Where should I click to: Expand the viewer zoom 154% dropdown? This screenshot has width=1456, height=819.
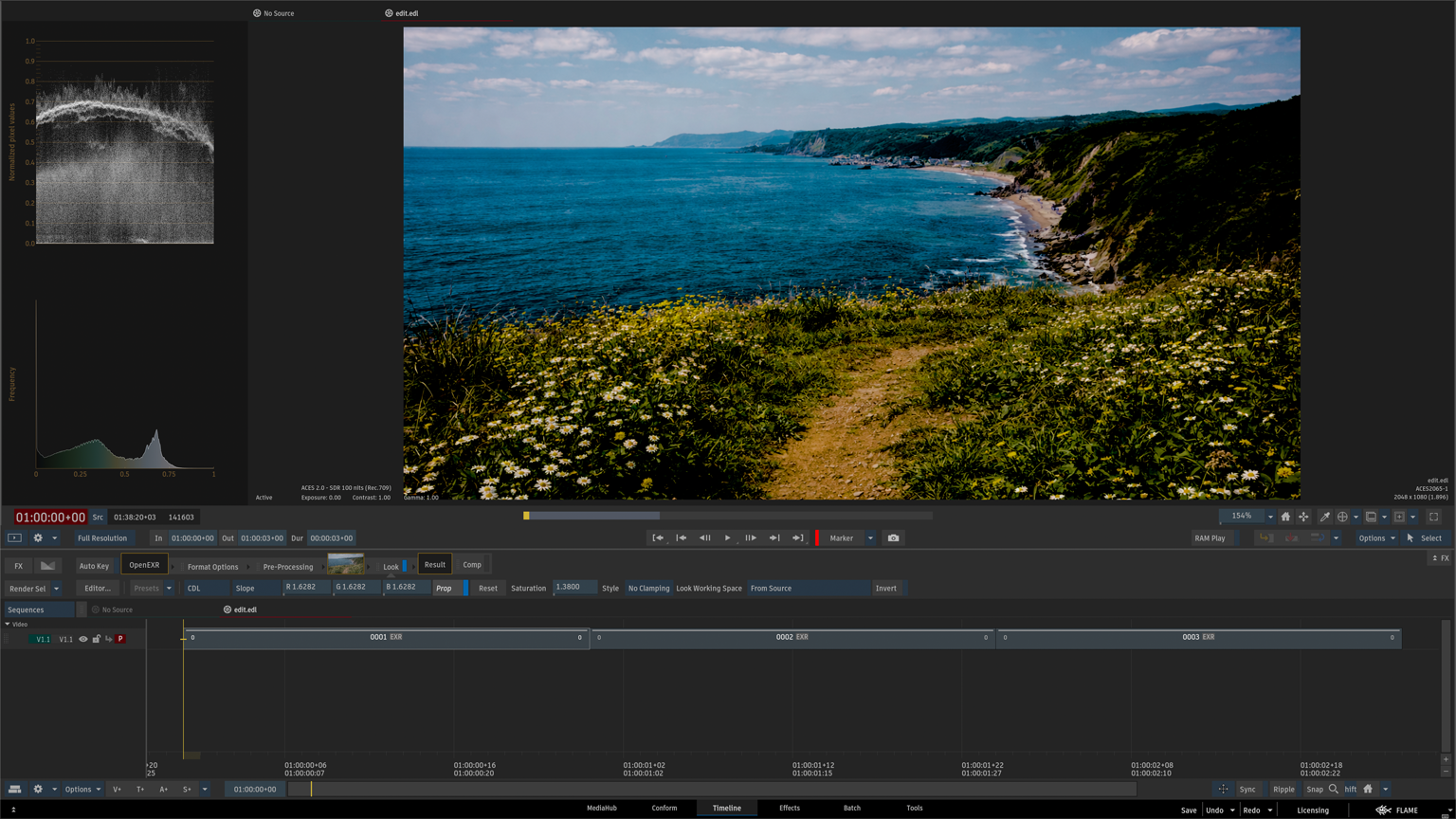point(1270,517)
